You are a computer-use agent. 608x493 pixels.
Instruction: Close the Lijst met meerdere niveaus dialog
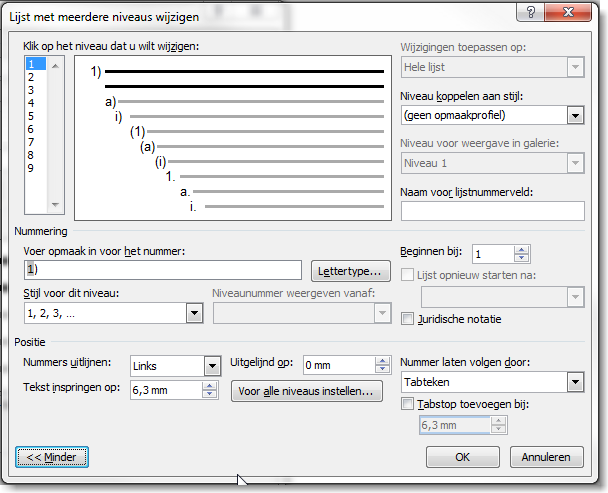tap(568, 12)
